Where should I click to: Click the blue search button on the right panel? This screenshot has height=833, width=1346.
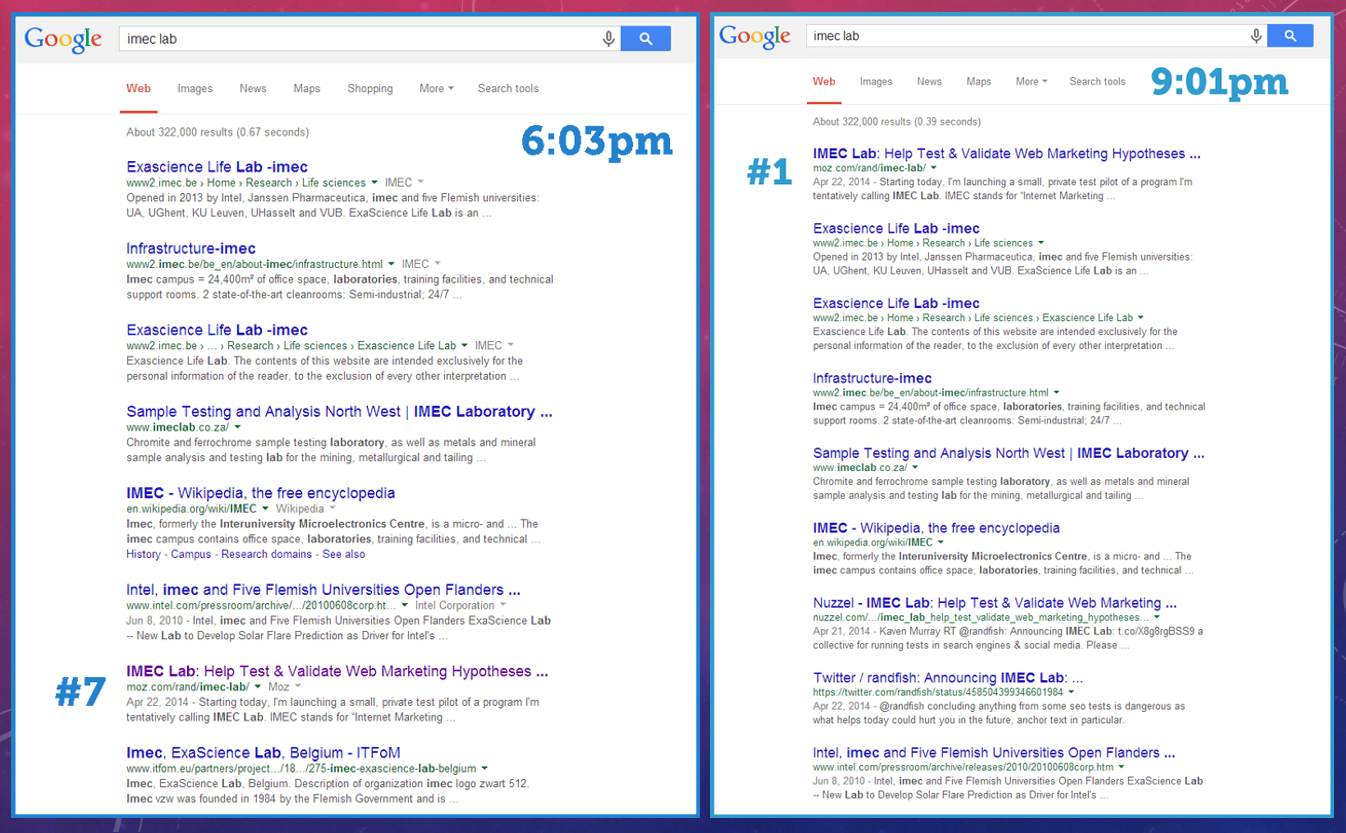[x=1290, y=35]
